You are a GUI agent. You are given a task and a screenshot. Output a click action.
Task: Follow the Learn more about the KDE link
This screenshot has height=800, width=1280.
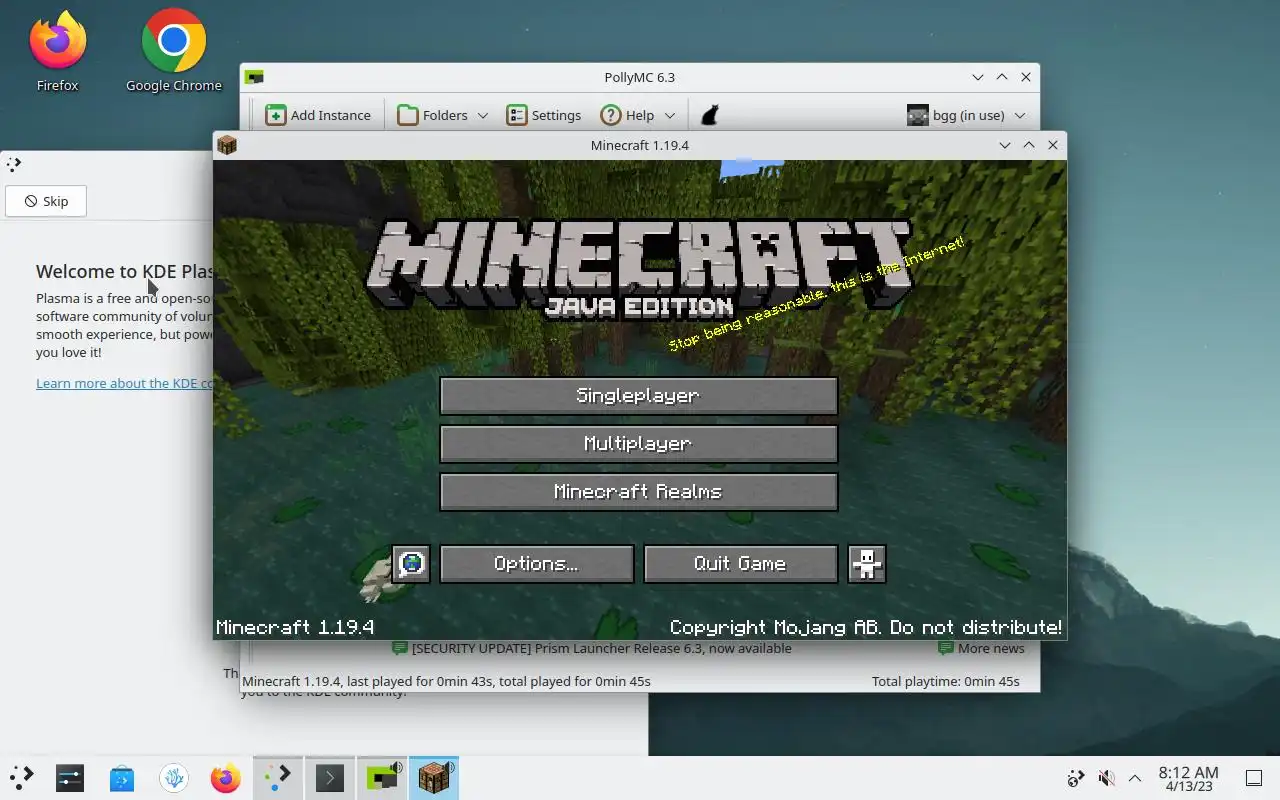(x=124, y=383)
